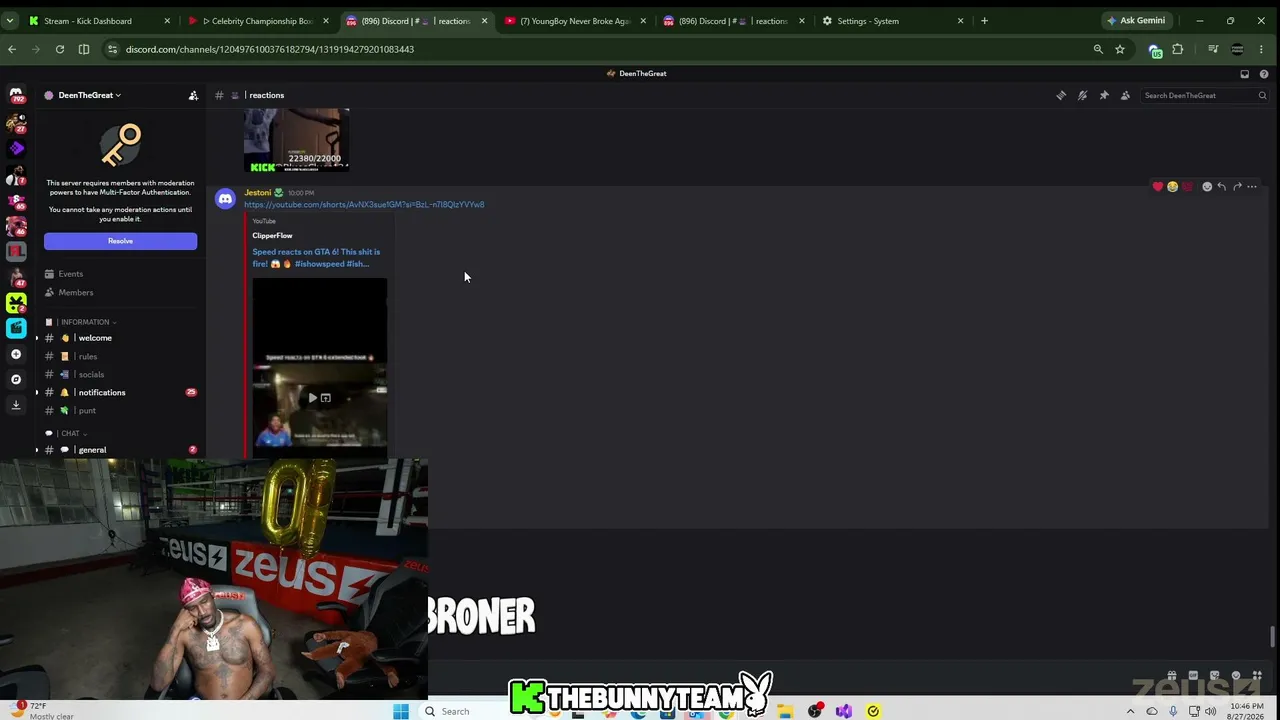This screenshot has height=720, width=1280.
Task: React with the red heart emoji
Action: click(1158, 187)
